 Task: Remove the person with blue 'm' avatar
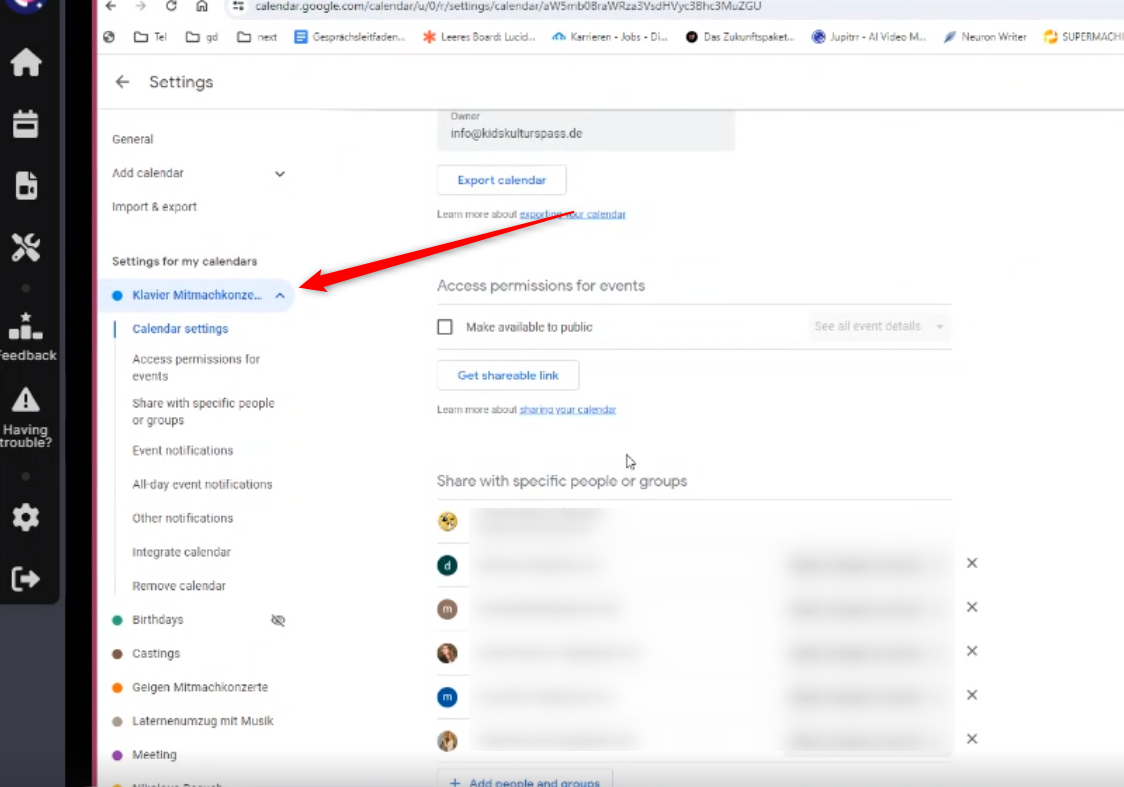pos(971,695)
